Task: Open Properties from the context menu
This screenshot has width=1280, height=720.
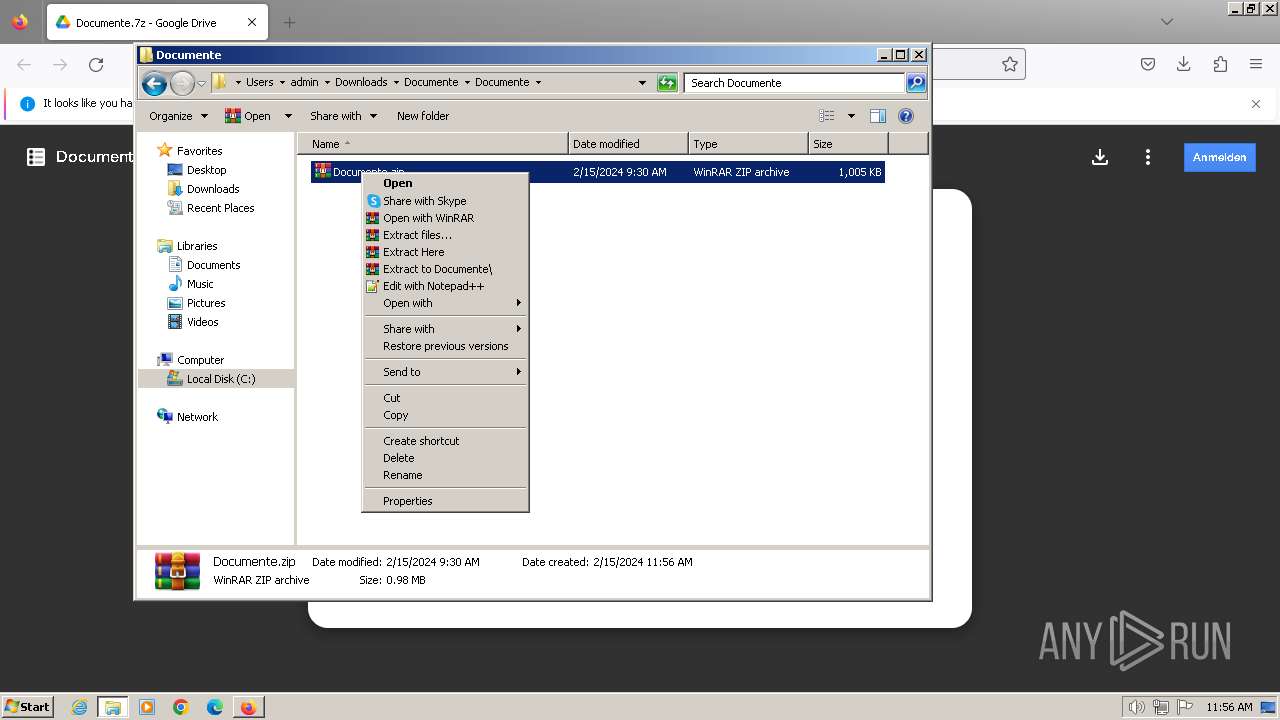Action: coord(445,501)
